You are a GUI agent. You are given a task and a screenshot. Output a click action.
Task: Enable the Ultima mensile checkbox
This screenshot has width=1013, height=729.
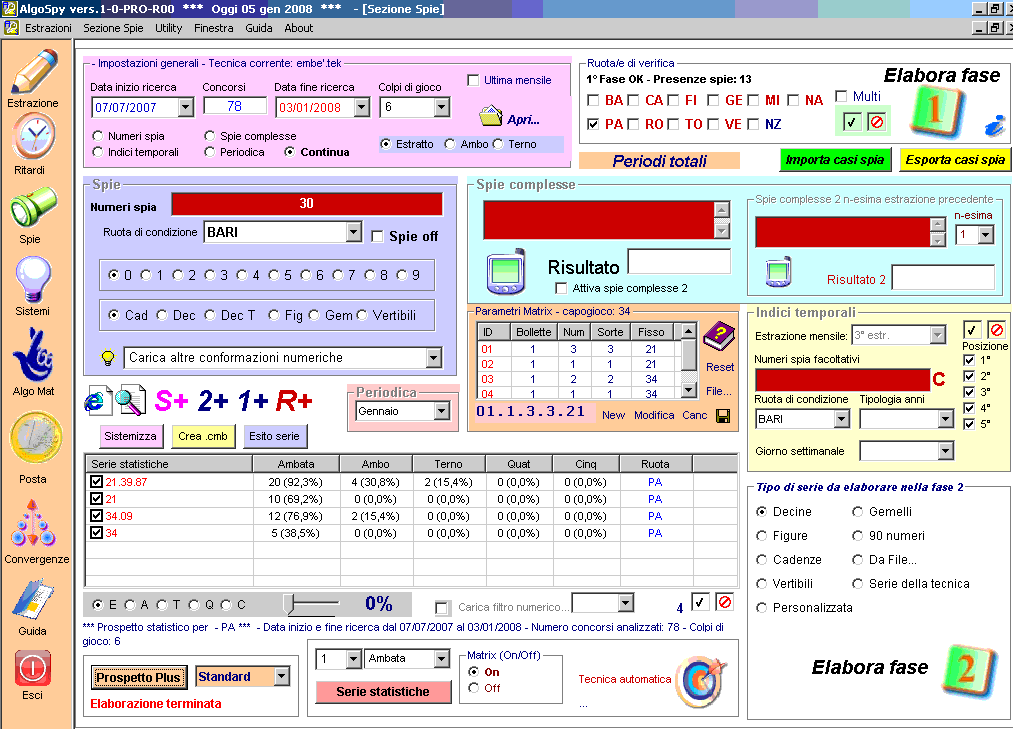coord(473,80)
